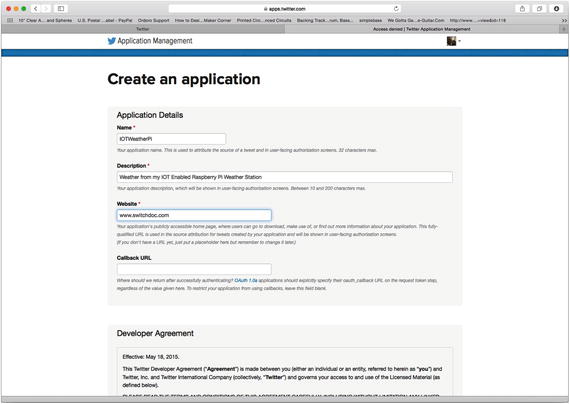Image resolution: width=570 pixels, height=404 pixels.
Task: Open the Downloads button in toolbar
Action: coord(557,8)
